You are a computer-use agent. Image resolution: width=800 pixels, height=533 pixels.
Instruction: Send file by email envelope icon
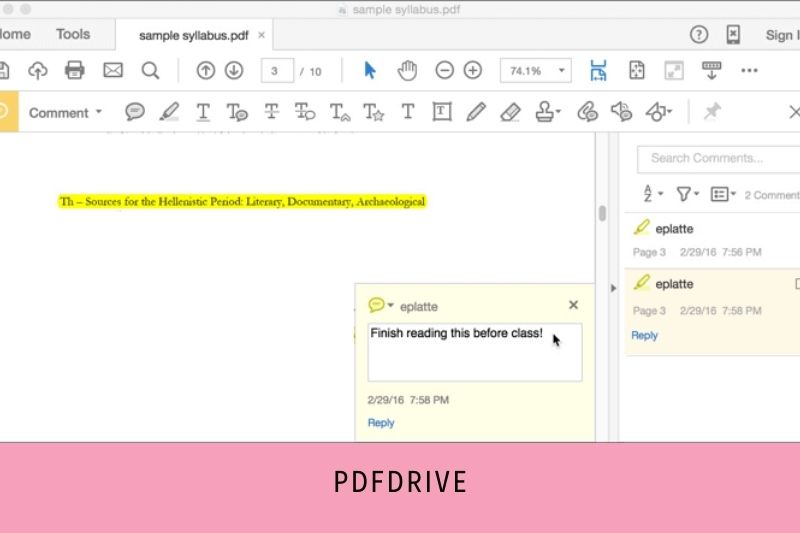point(113,70)
